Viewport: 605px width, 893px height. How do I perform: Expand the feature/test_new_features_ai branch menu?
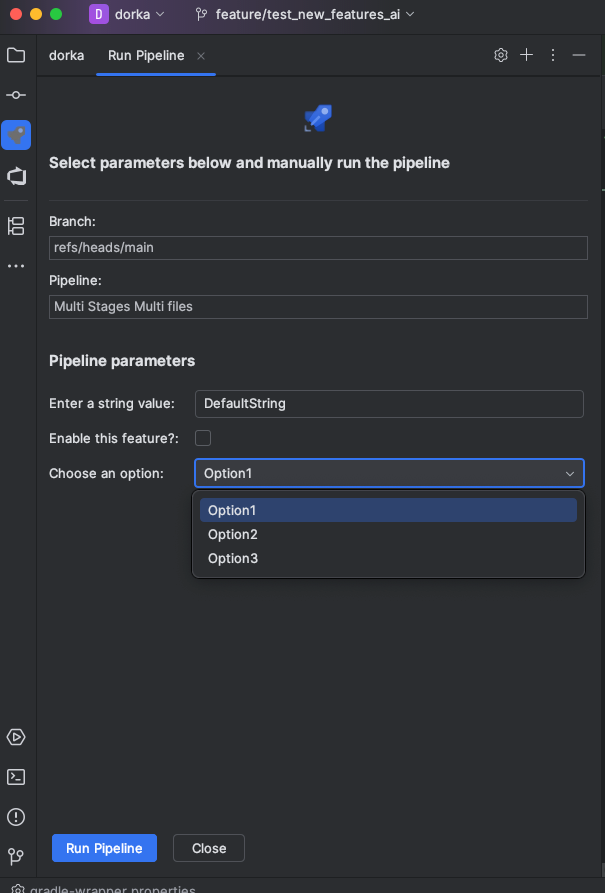point(305,14)
